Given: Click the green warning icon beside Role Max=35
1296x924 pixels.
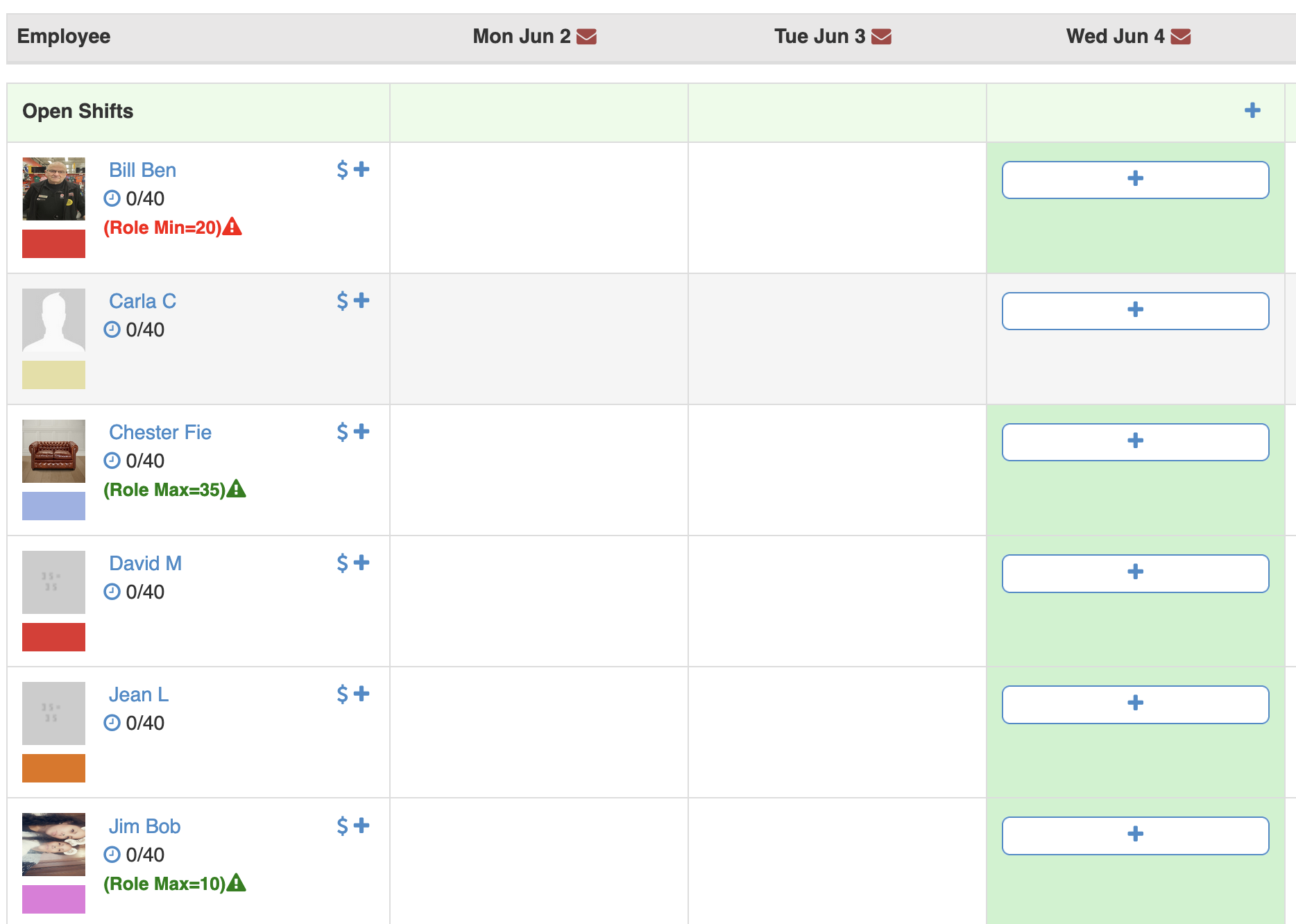Looking at the screenshot, I should (x=237, y=489).
